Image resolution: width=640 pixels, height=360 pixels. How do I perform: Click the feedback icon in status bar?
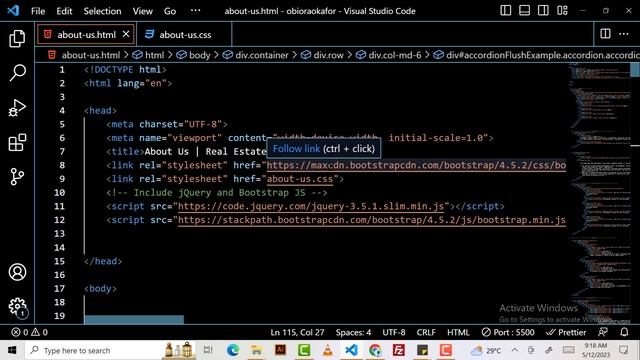click(602, 332)
